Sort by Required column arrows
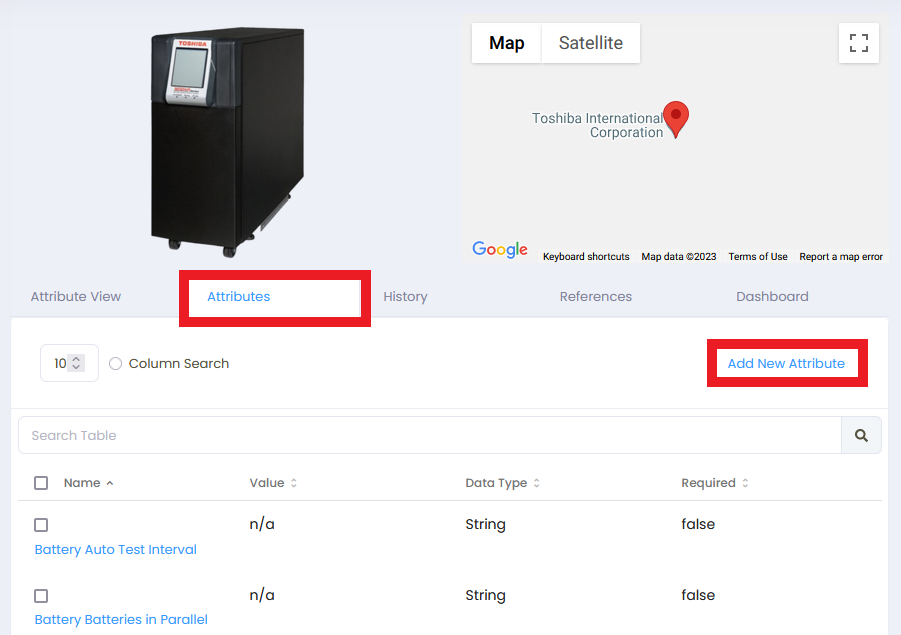Screen dimensions: 901x635 pos(745,483)
